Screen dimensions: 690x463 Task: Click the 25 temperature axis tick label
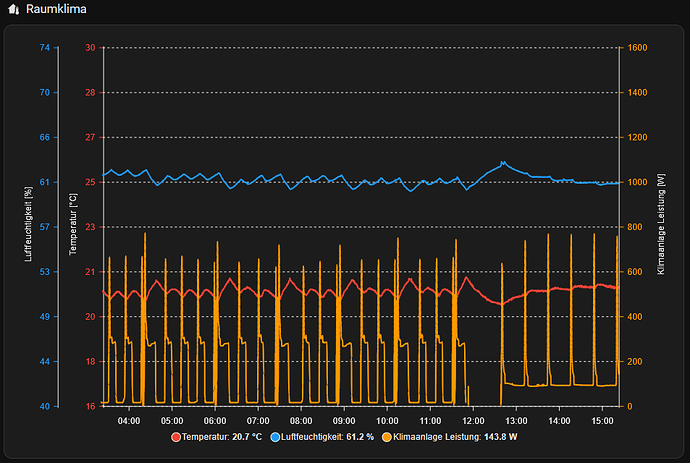[90, 182]
